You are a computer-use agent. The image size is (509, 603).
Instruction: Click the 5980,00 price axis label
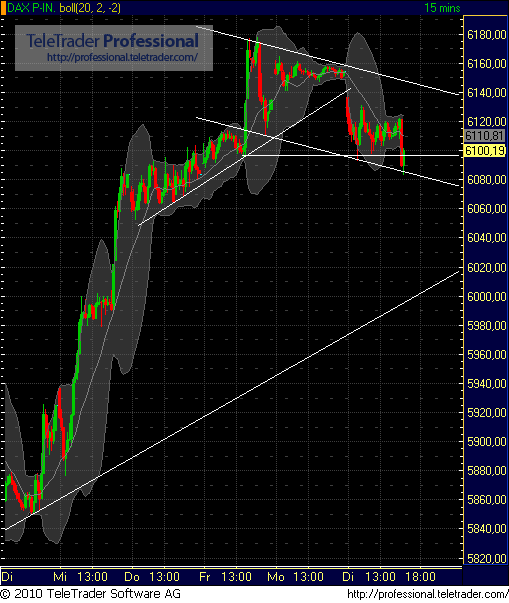click(486, 326)
